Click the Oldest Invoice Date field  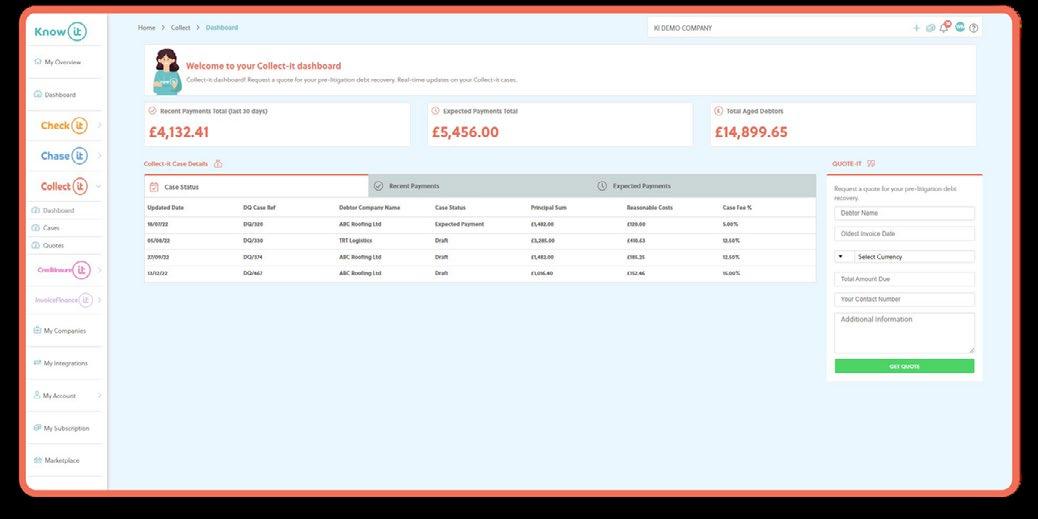click(x=904, y=234)
